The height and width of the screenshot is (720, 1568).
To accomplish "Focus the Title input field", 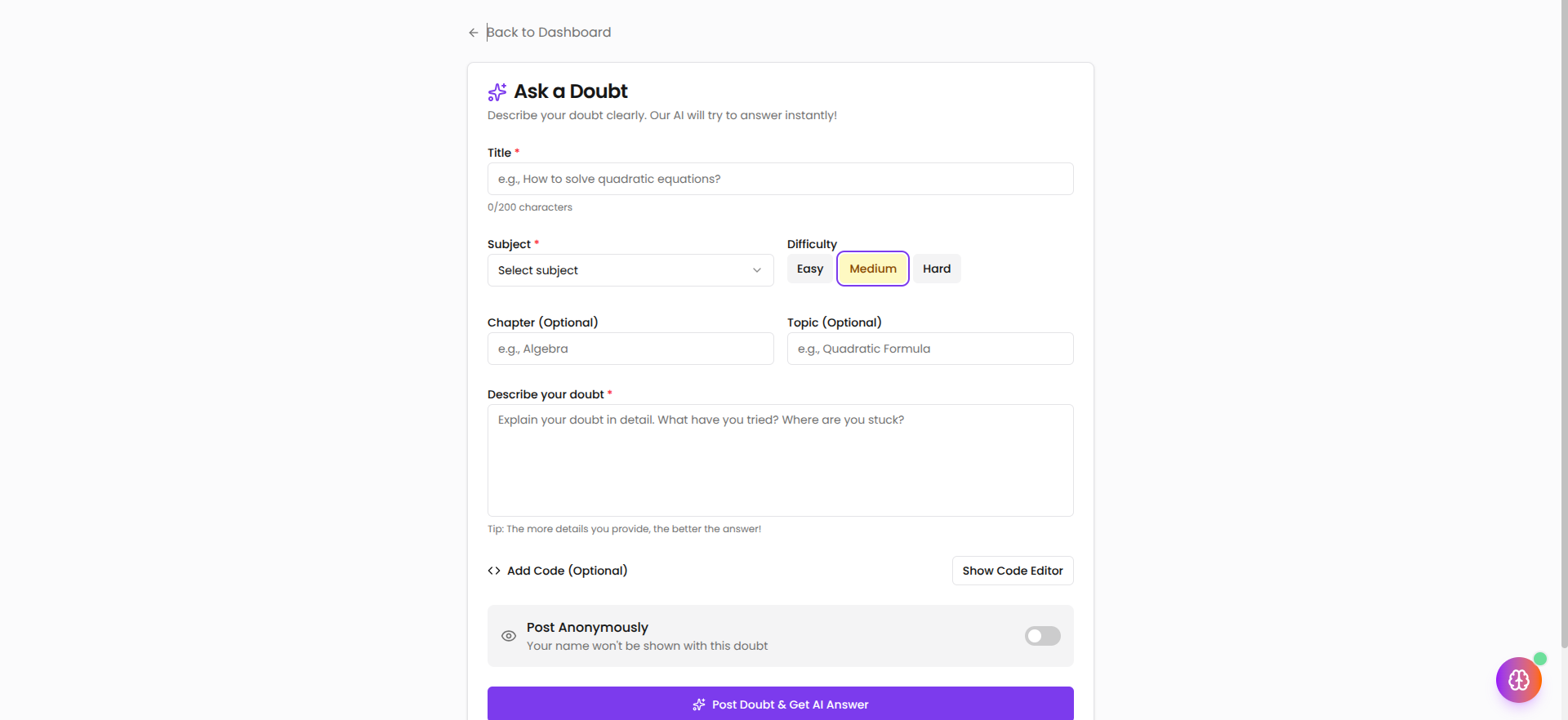I will (x=780, y=179).
